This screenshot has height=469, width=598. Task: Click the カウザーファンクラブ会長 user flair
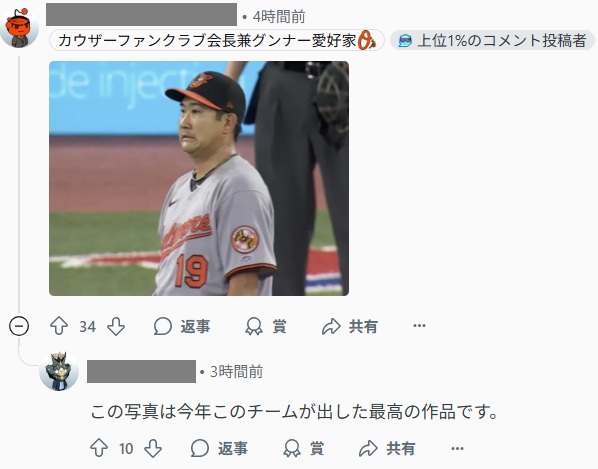217,40
